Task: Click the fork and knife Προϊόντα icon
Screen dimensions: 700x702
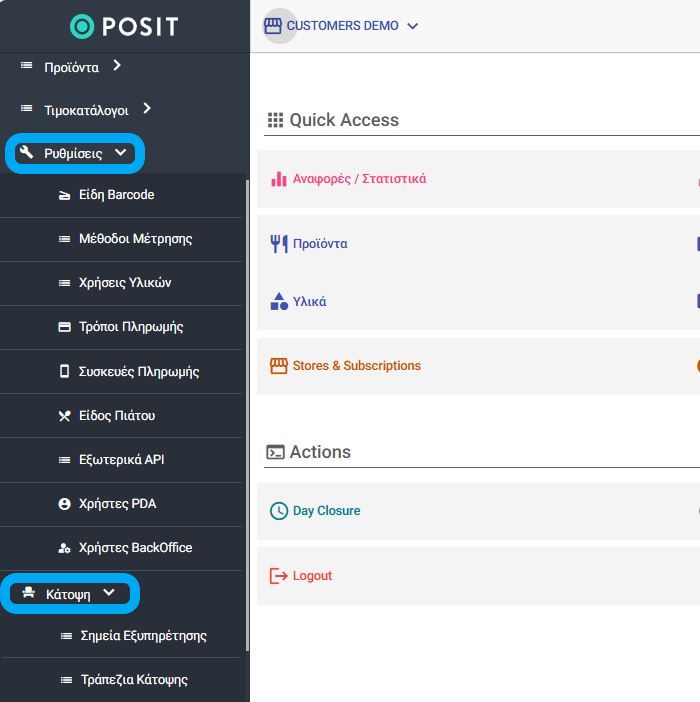Action: pos(279,244)
